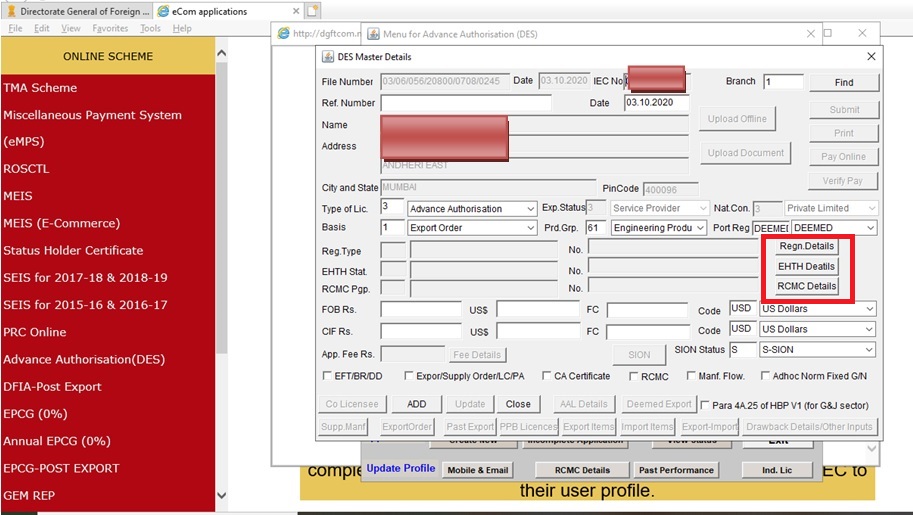Open Engineering Products group dropdown

[x=659, y=228]
